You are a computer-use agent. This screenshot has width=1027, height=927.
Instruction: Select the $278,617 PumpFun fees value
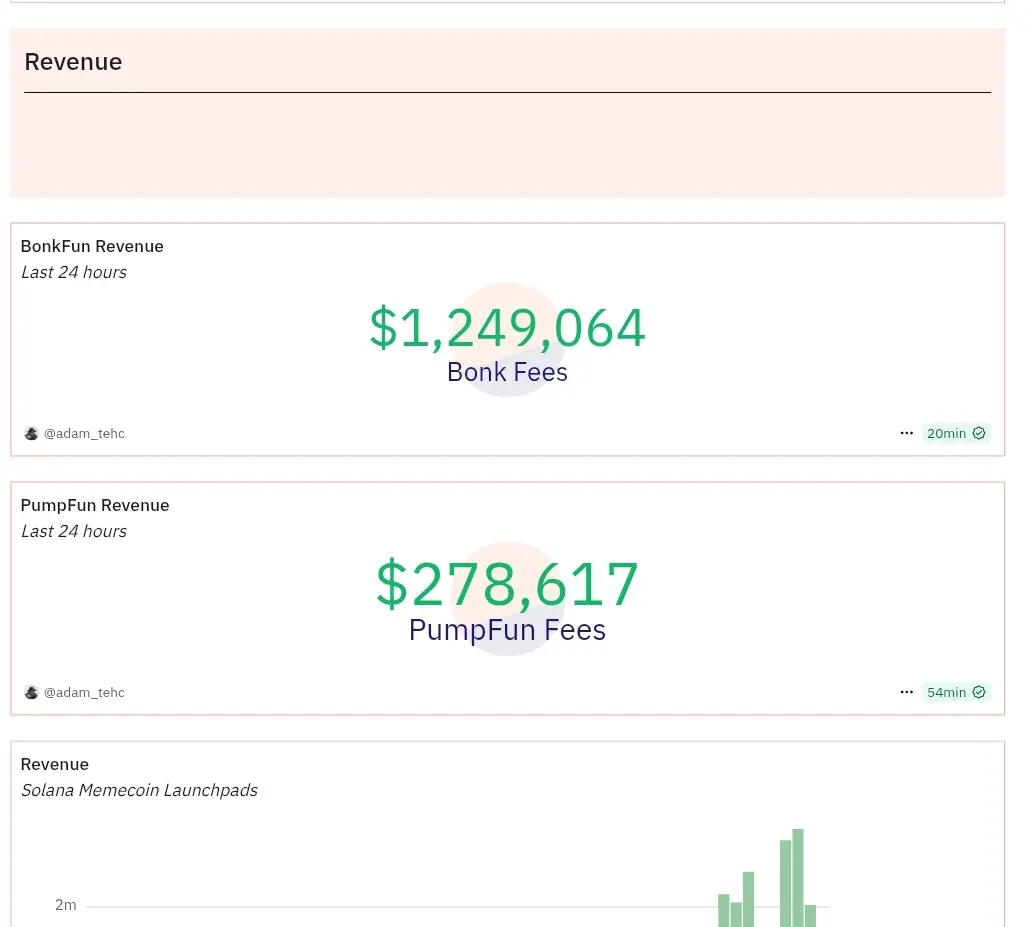click(x=508, y=583)
